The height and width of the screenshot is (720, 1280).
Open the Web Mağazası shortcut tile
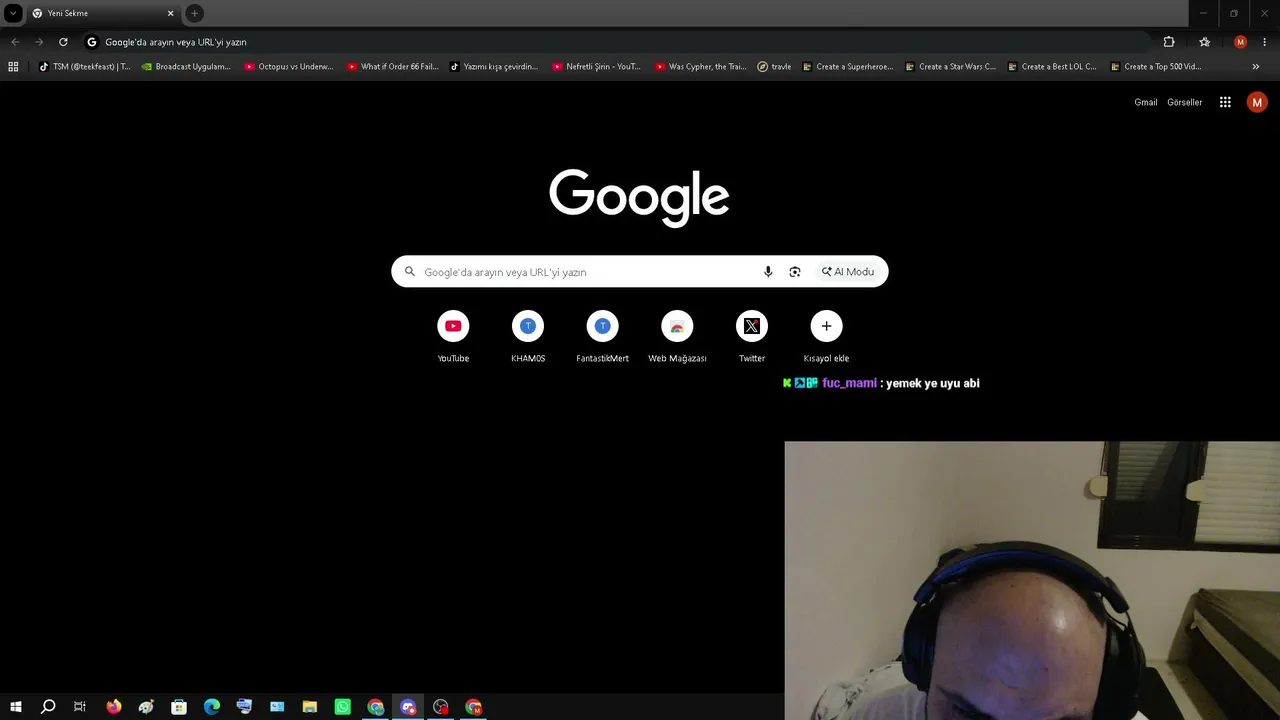click(677, 336)
